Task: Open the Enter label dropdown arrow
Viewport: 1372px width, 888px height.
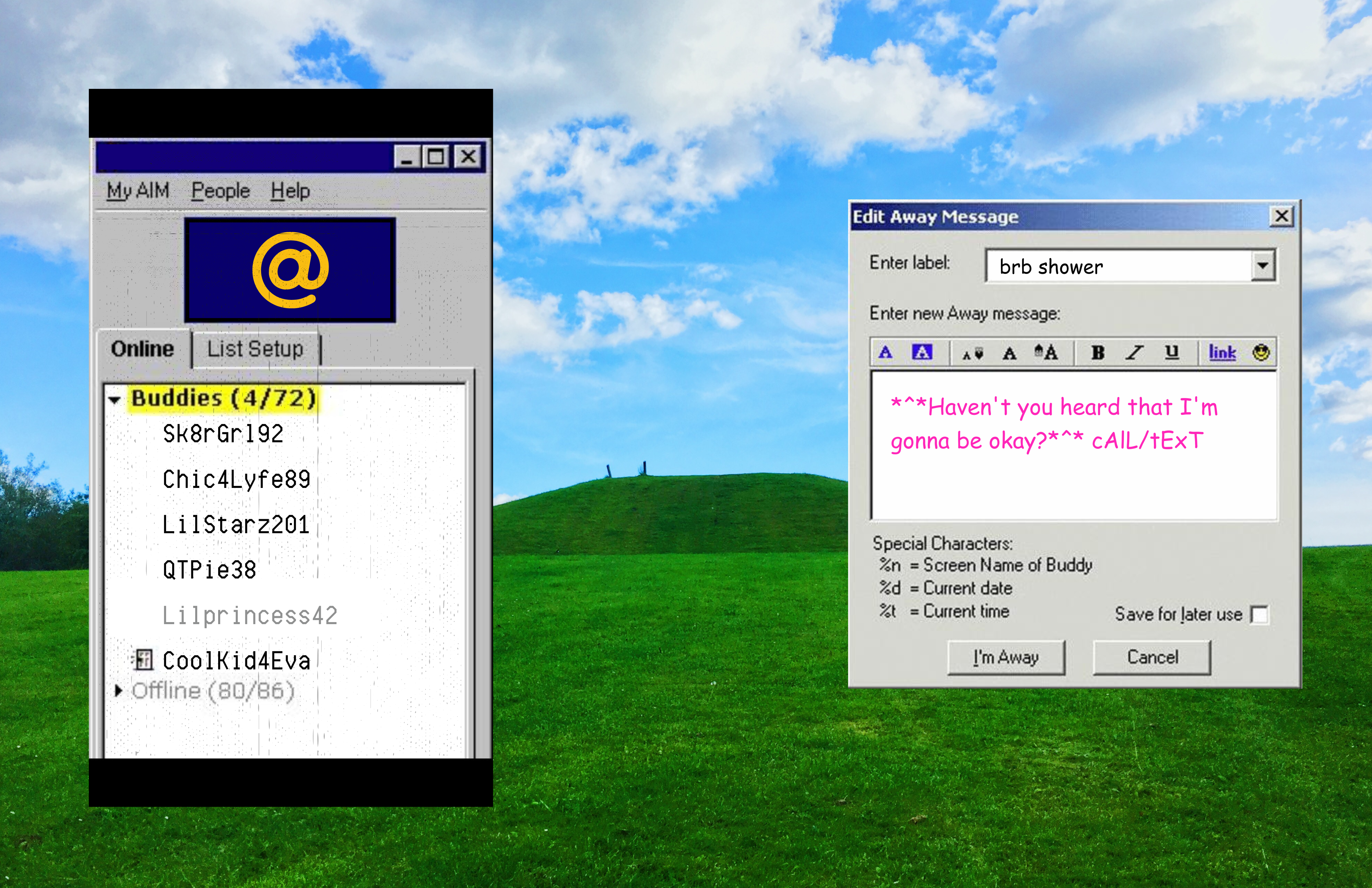Action: 1263,266
